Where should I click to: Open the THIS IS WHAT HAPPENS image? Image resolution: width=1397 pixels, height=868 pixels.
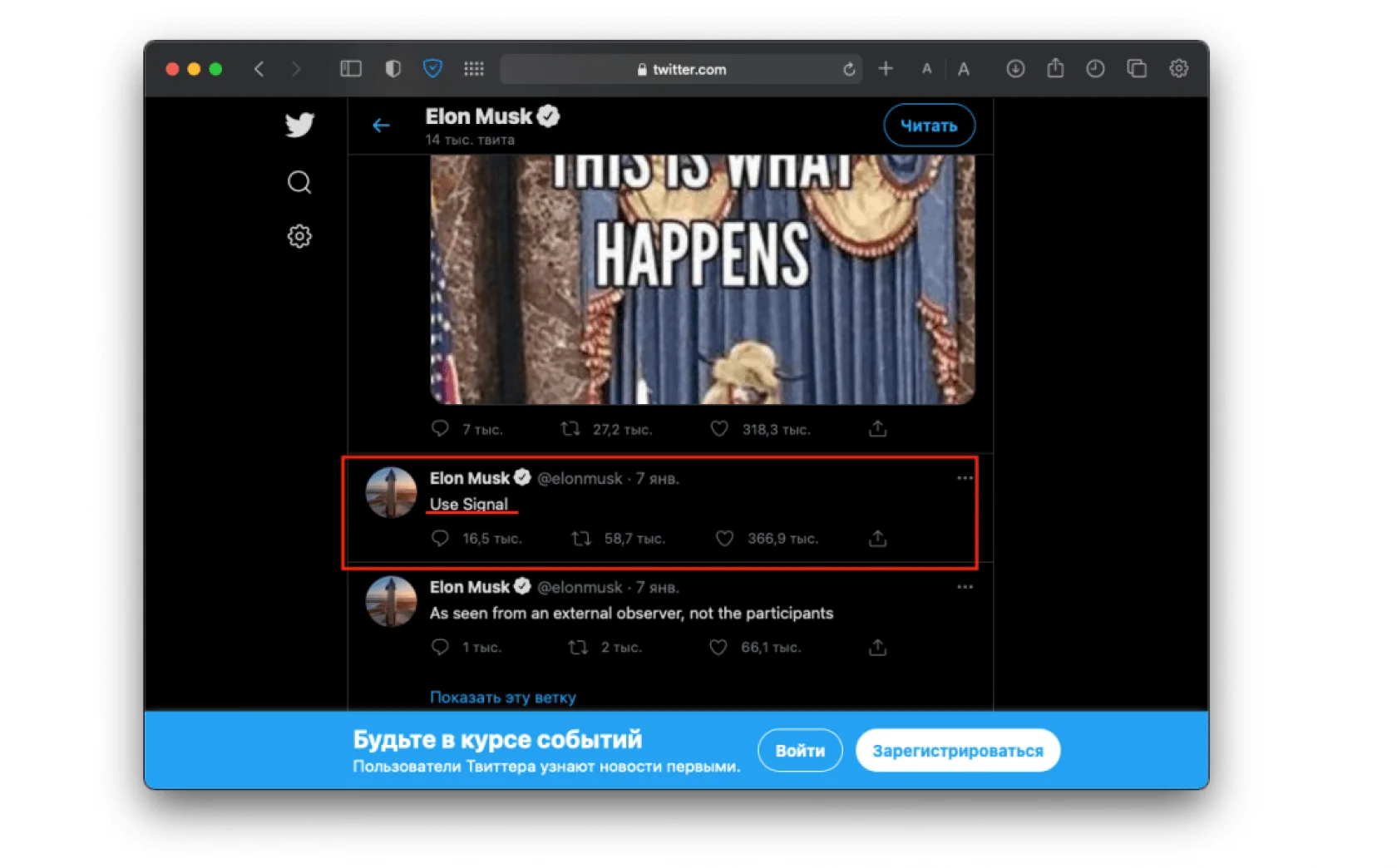click(702, 279)
